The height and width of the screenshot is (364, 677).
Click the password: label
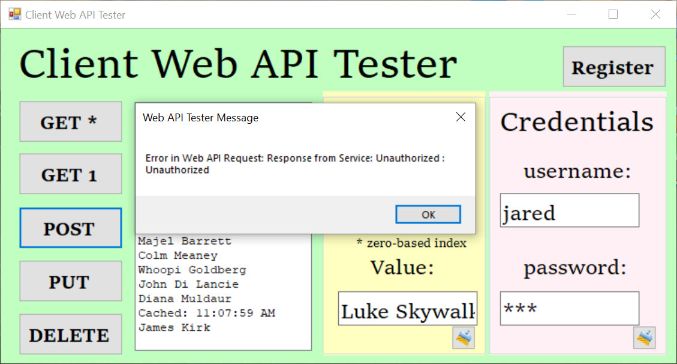(575, 268)
